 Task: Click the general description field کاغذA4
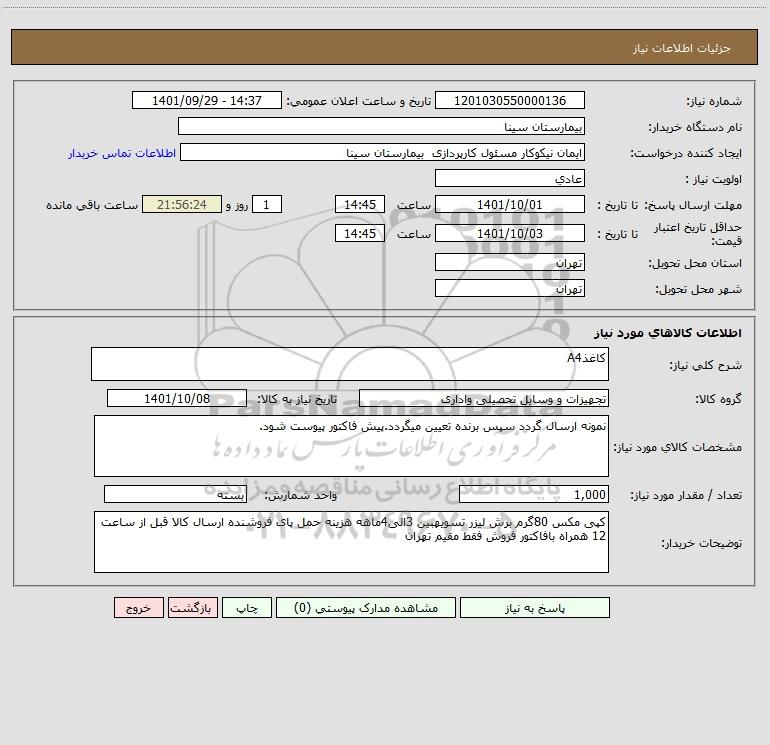click(x=350, y=364)
